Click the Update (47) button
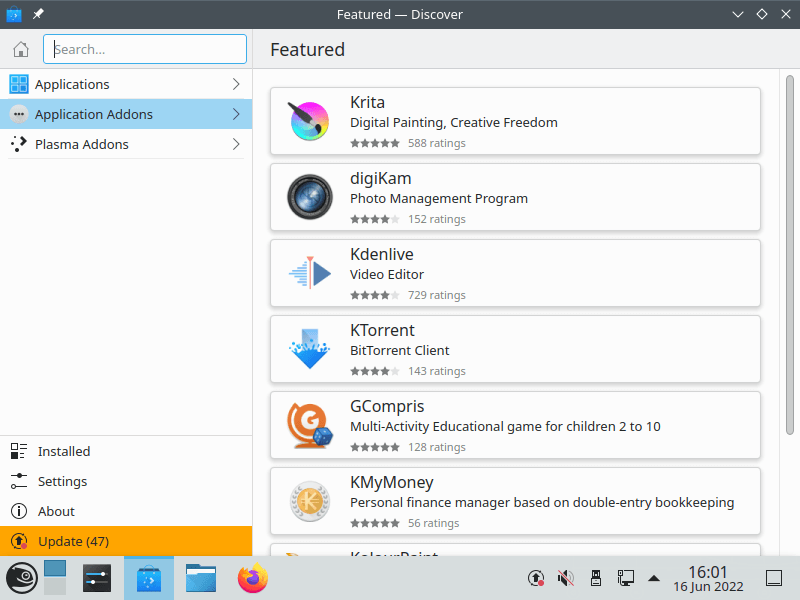This screenshot has width=800, height=600. pos(126,541)
